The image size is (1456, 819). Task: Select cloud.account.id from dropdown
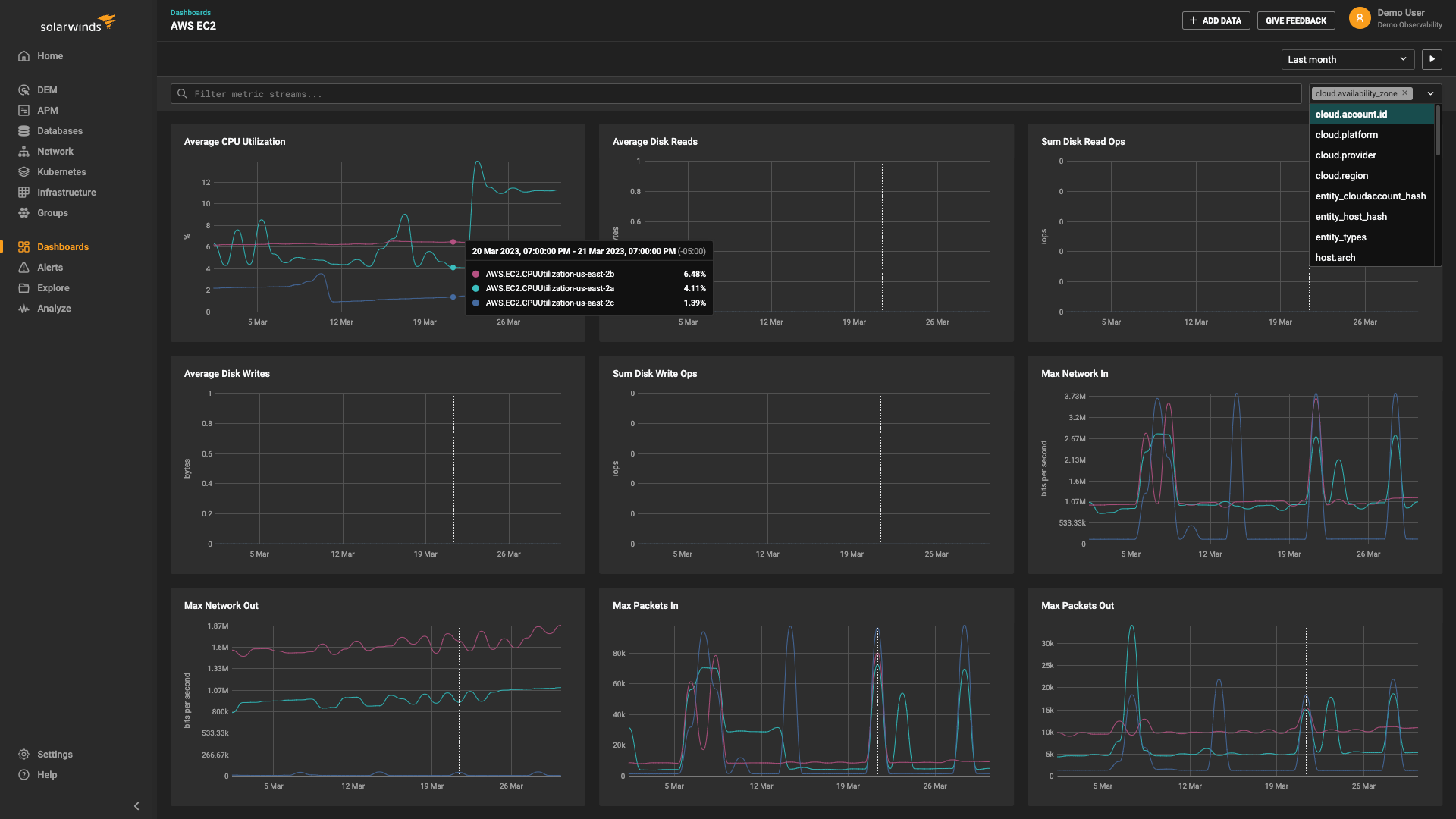click(x=1371, y=114)
